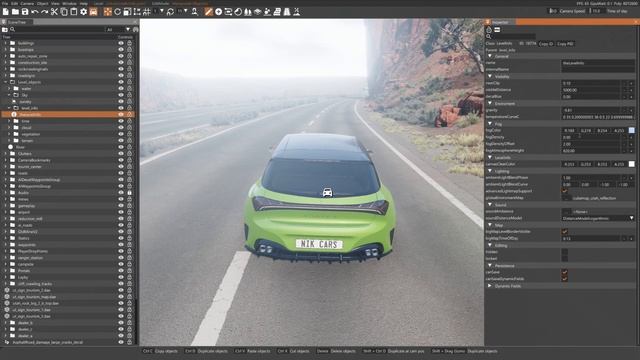Expand the buildings folder in Scene Tree
This screenshot has height=360, width=640.
[6, 43]
